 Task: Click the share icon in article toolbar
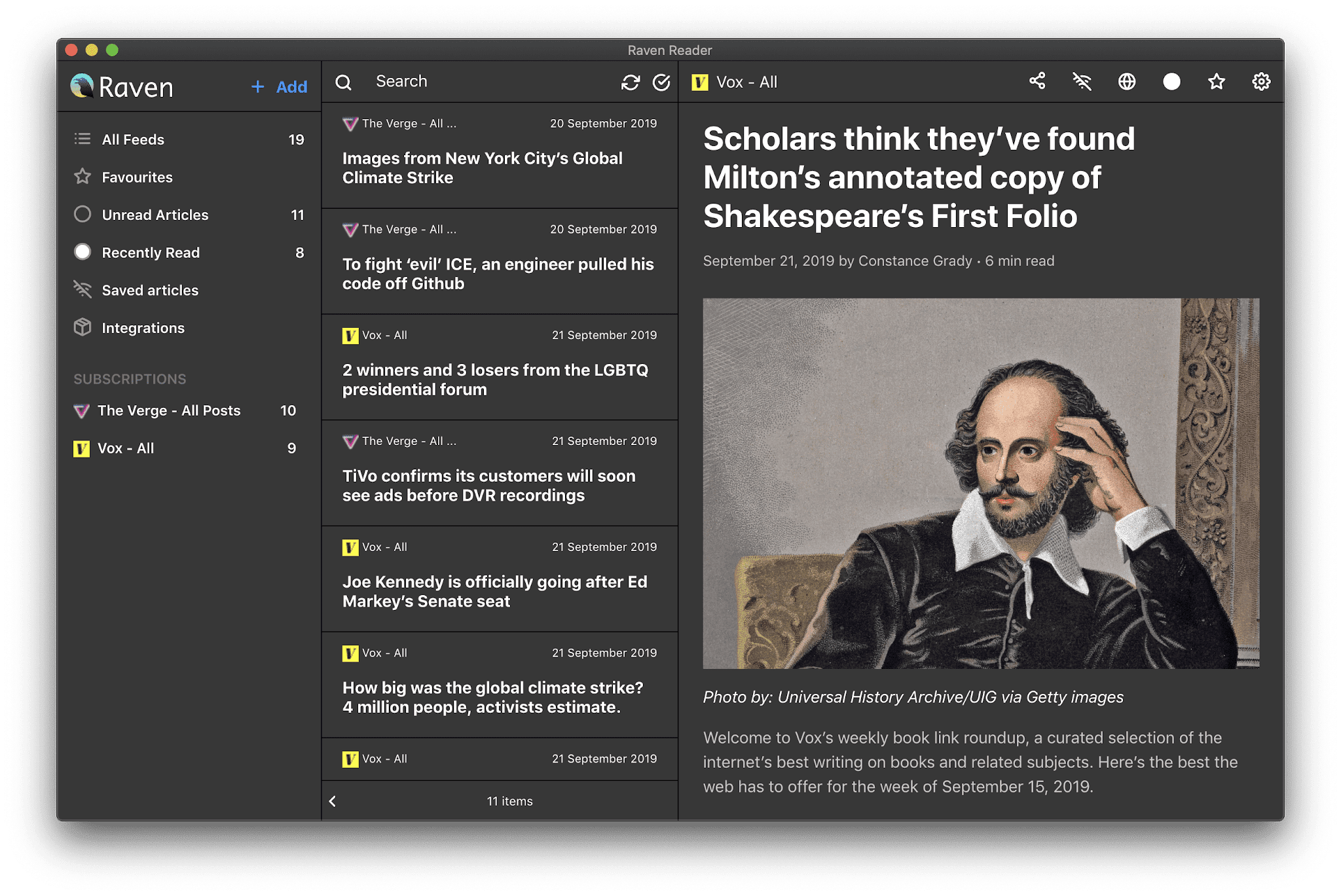pyautogui.click(x=1037, y=81)
